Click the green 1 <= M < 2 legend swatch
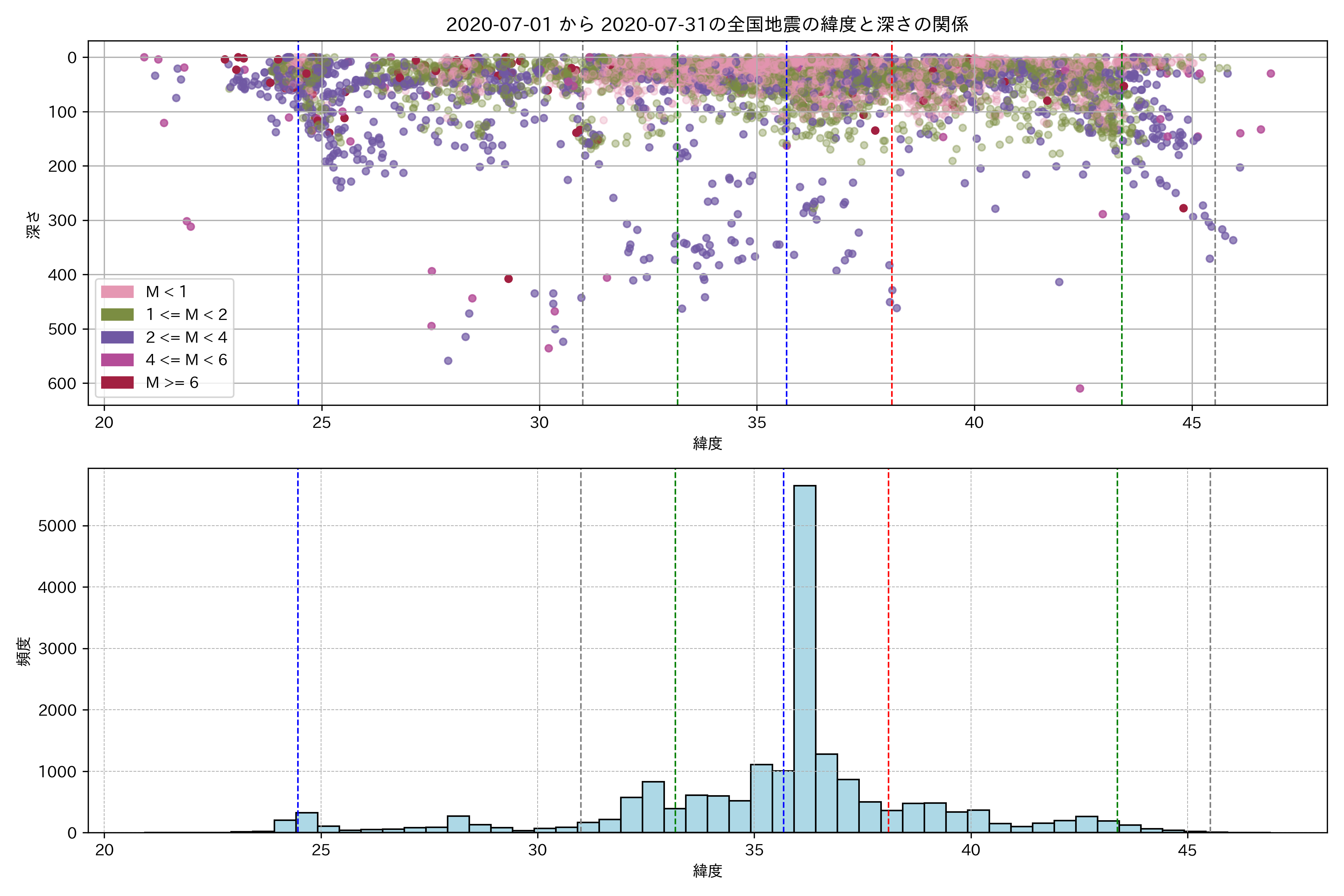 (117, 314)
